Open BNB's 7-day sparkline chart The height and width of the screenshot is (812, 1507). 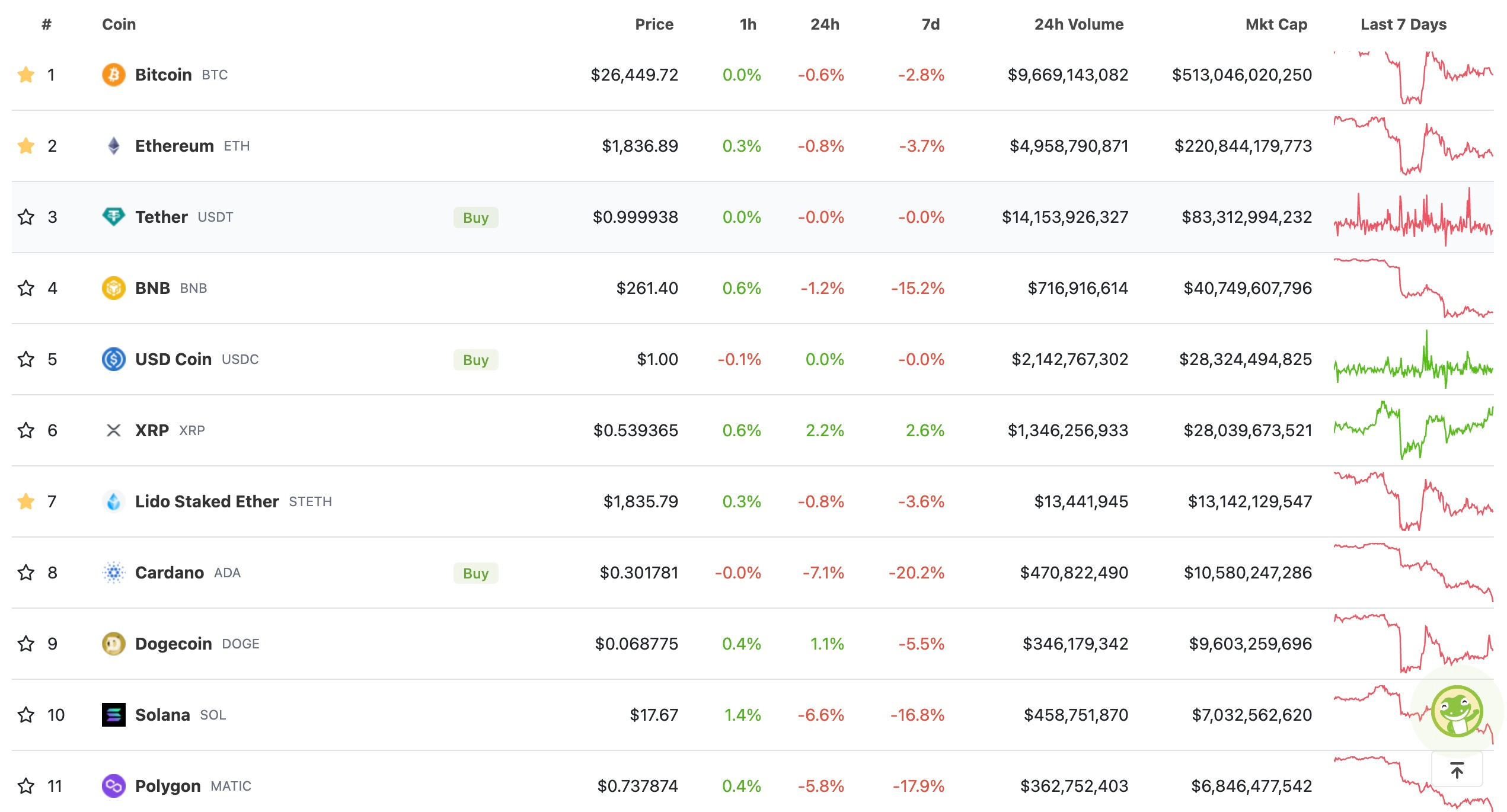[1413, 288]
